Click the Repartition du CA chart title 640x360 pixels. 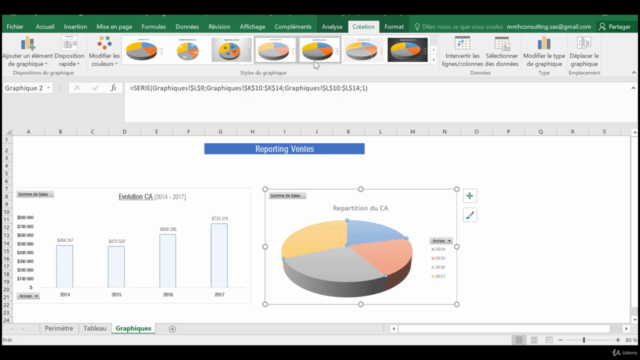coord(360,208)
